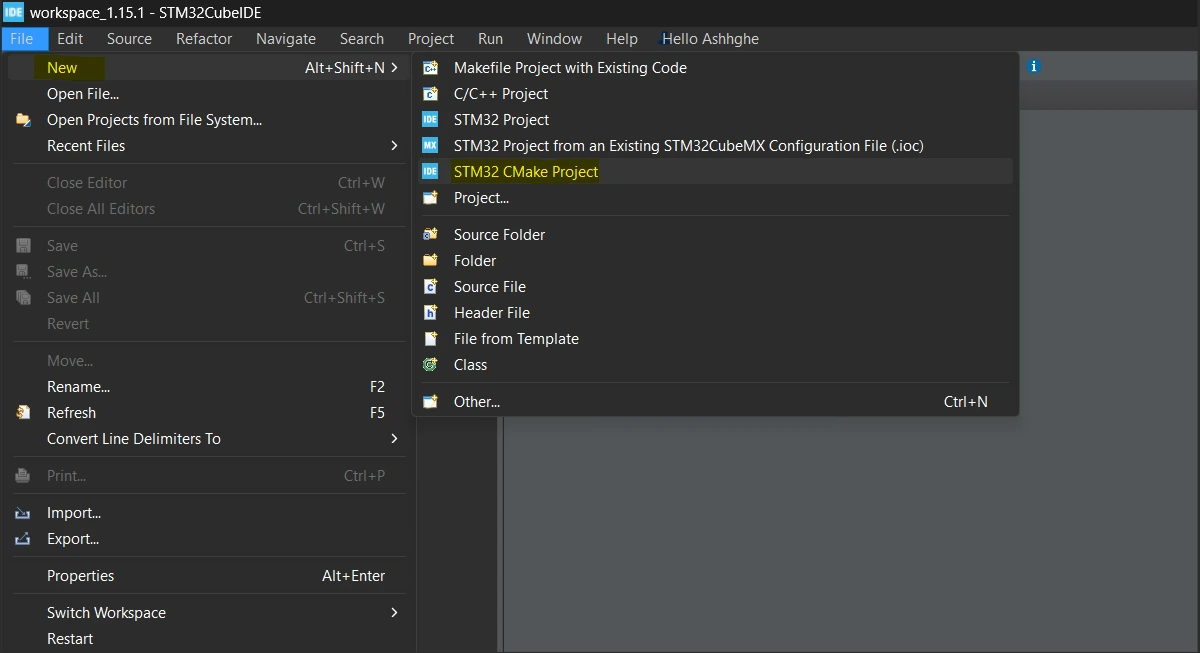Viewport: 1200px width, 653px height.
Task: Open the Window menu
Action: tap(554, 39)
